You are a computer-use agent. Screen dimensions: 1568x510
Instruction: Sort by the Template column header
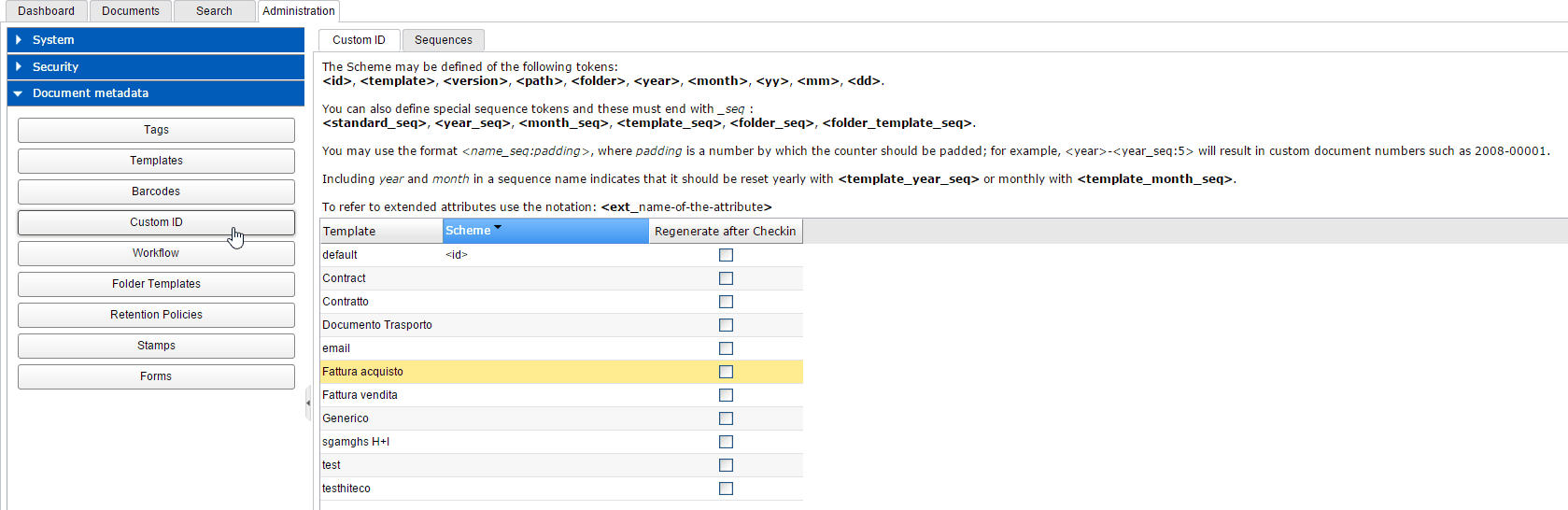[381, 232]
